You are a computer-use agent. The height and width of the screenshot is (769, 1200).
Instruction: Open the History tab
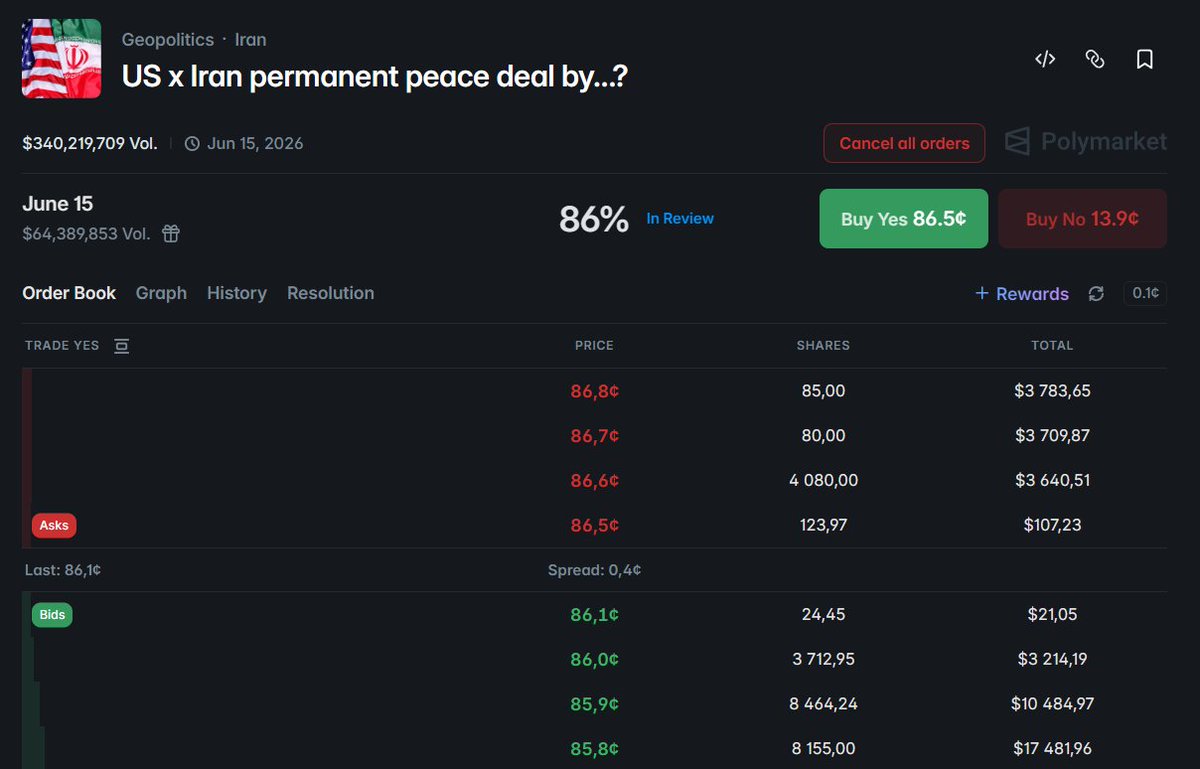point(237,293)
